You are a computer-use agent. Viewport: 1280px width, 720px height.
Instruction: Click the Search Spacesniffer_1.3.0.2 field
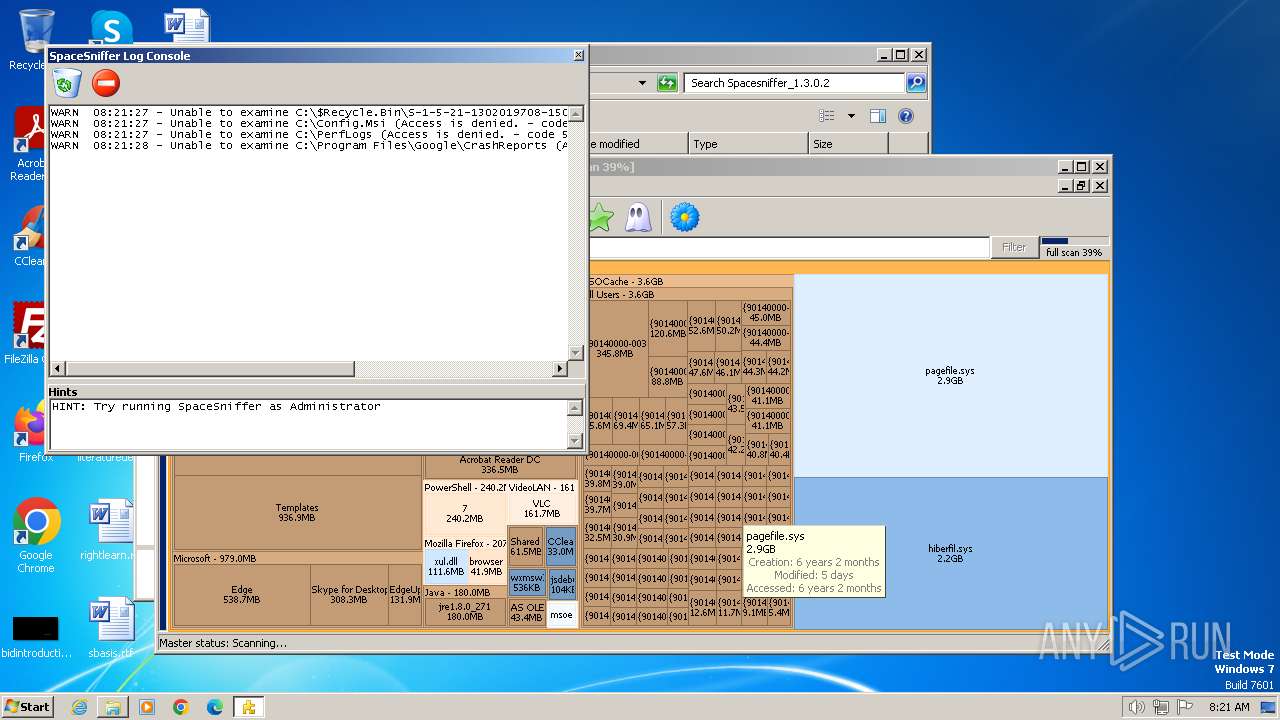tap(795, 83)
